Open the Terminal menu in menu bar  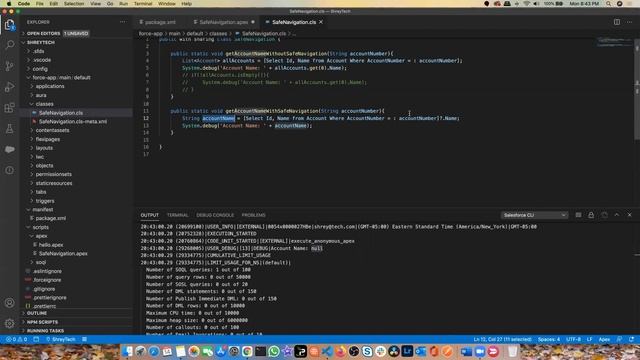point(143,4)
